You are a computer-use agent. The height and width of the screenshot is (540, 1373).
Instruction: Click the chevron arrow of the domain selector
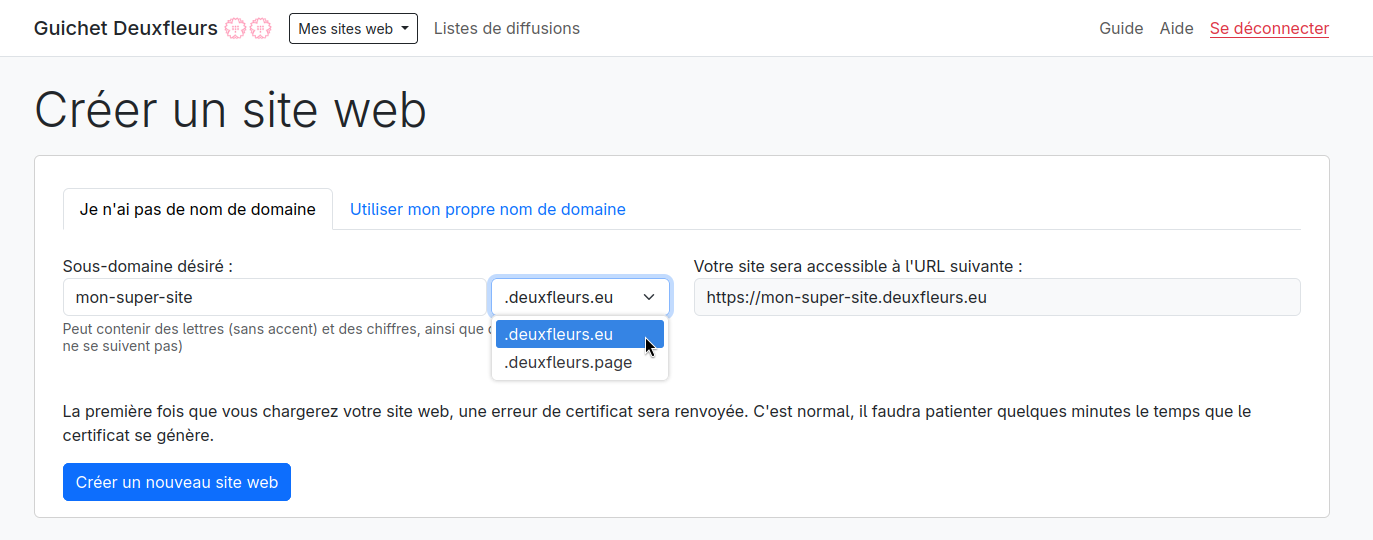click(649, 297)
